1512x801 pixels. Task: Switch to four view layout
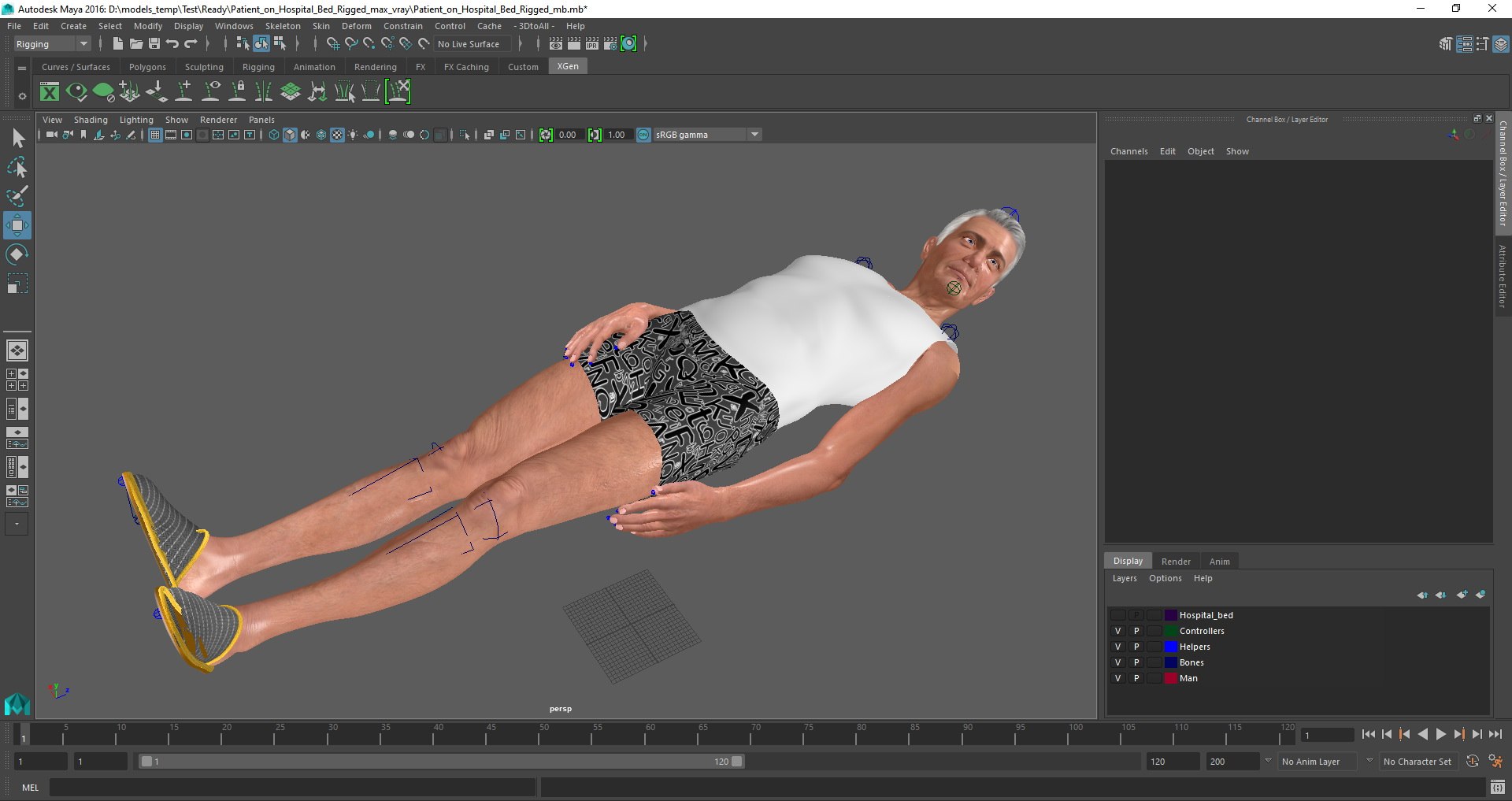pyautogui.click(x=17, y=380)
